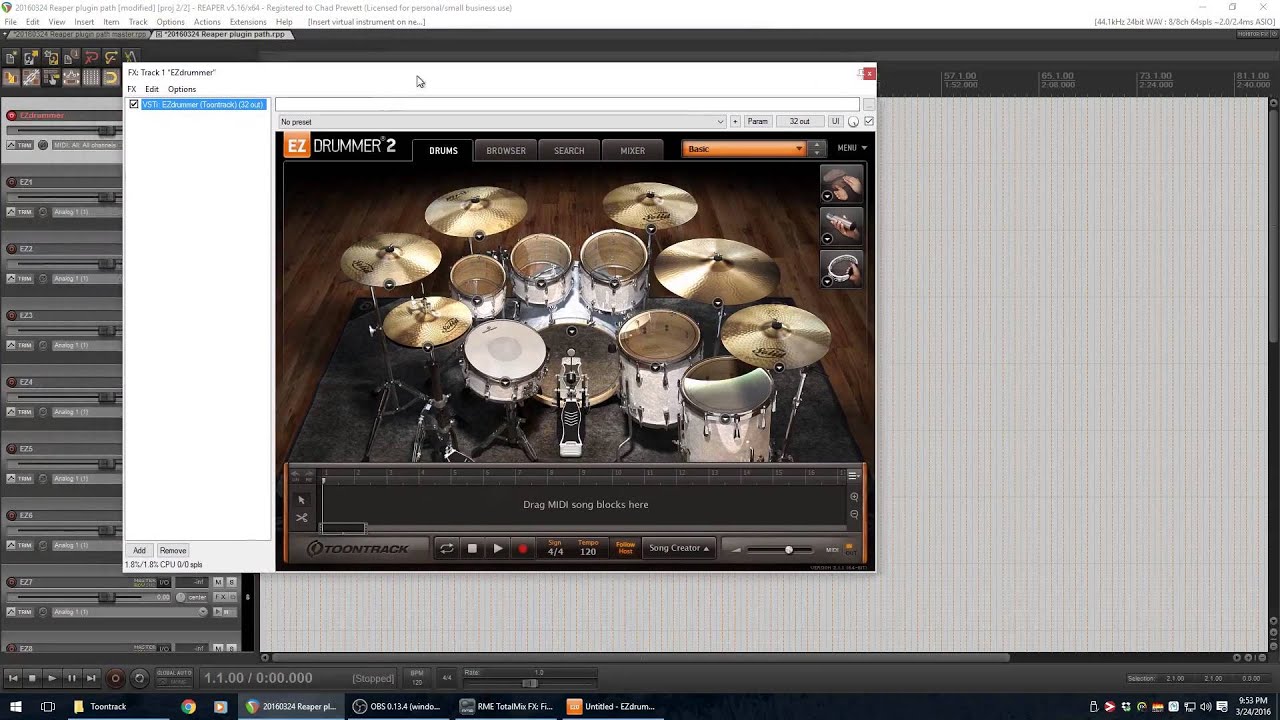This screenshot has height=720, width=1280.
Task: Start playback in EZdrummer transport
Action: 498,548
